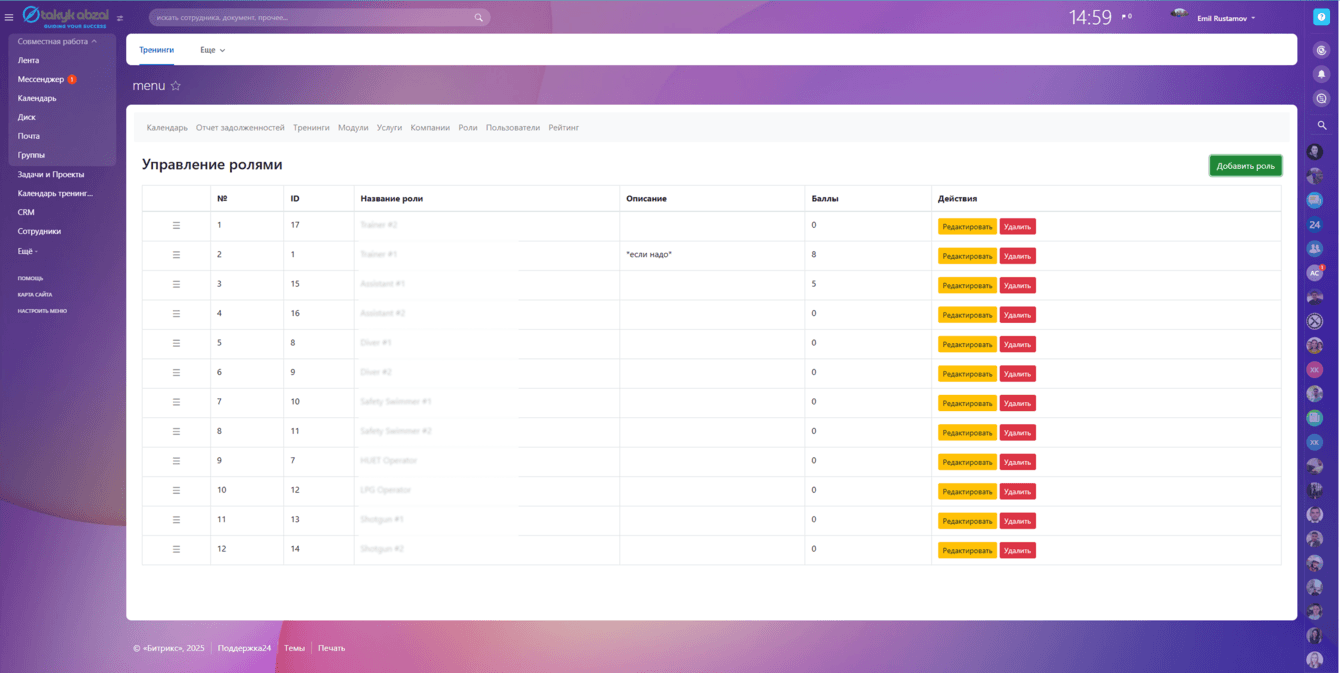Click the swap arrows icon beside logo

[120, 18]
